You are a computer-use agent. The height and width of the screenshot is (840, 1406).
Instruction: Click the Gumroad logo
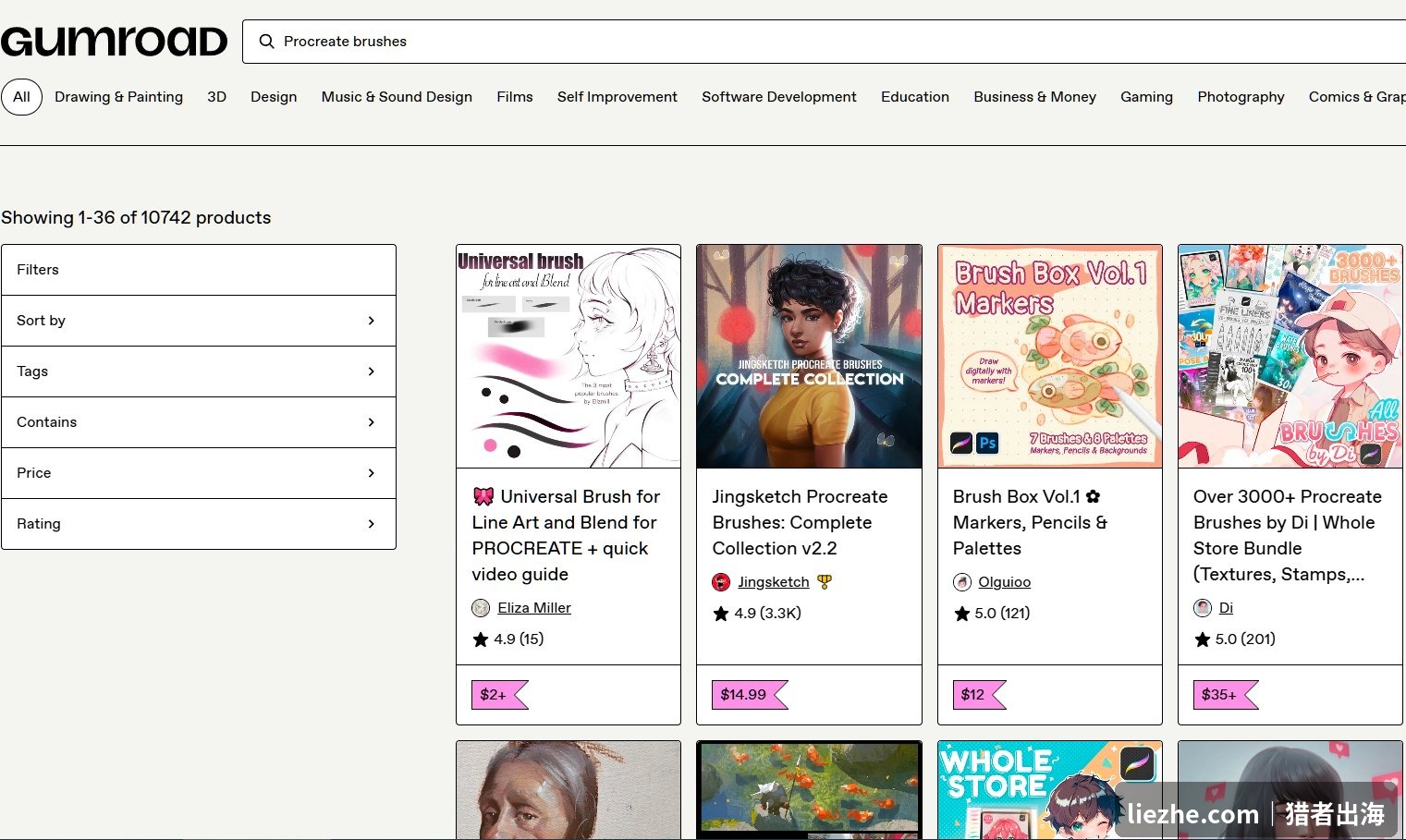pyautogui.click(x=114, y=42)
